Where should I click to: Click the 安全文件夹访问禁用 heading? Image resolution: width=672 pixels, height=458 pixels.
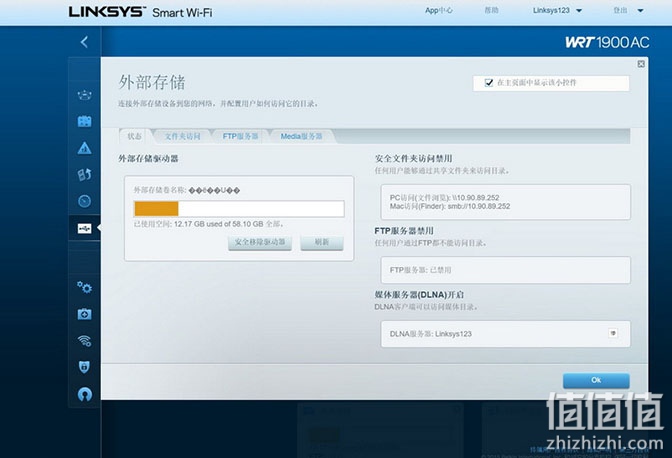point(414,159)
